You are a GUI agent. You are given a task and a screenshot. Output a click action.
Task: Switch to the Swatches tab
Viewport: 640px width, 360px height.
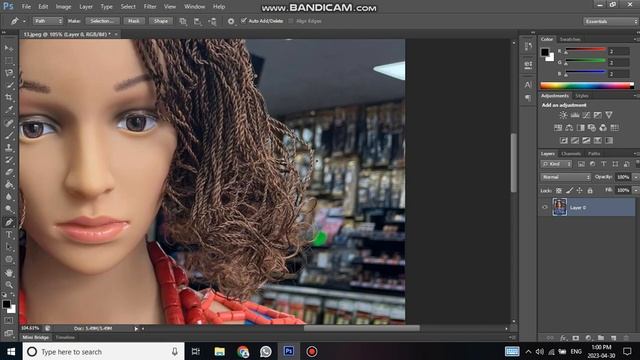coord(570,39)
